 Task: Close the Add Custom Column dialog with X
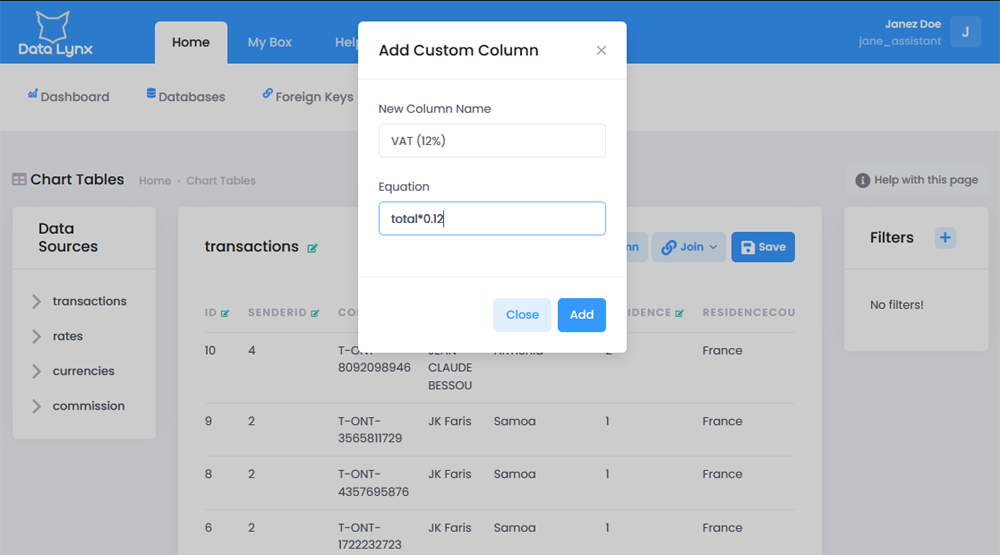pyautogui.click(x=601, y=50)
